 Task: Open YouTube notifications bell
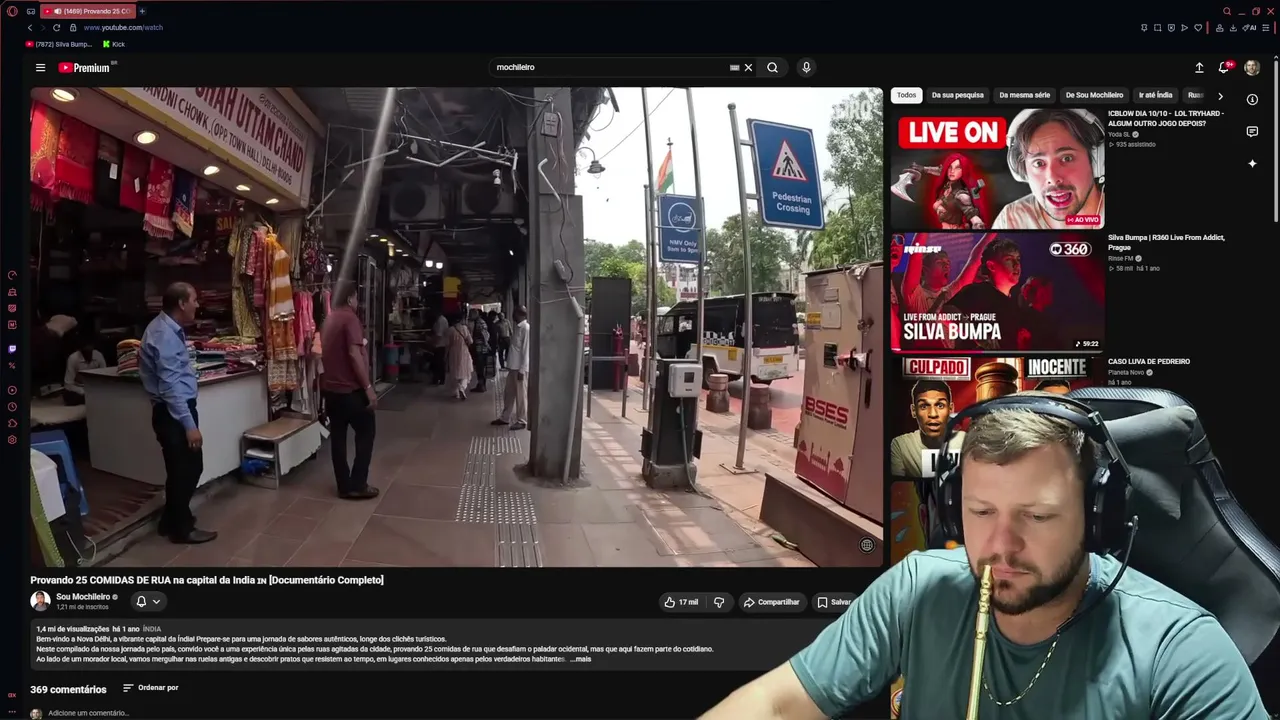click(1223, 68)
